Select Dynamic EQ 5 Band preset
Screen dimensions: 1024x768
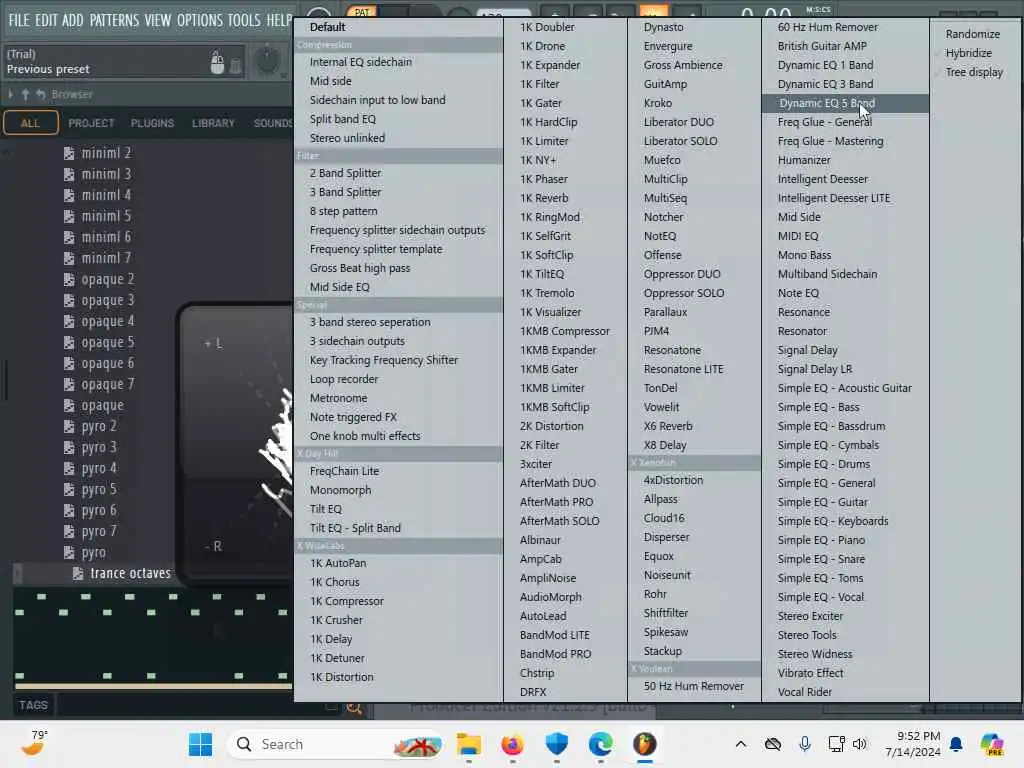(x=845, y=103)
